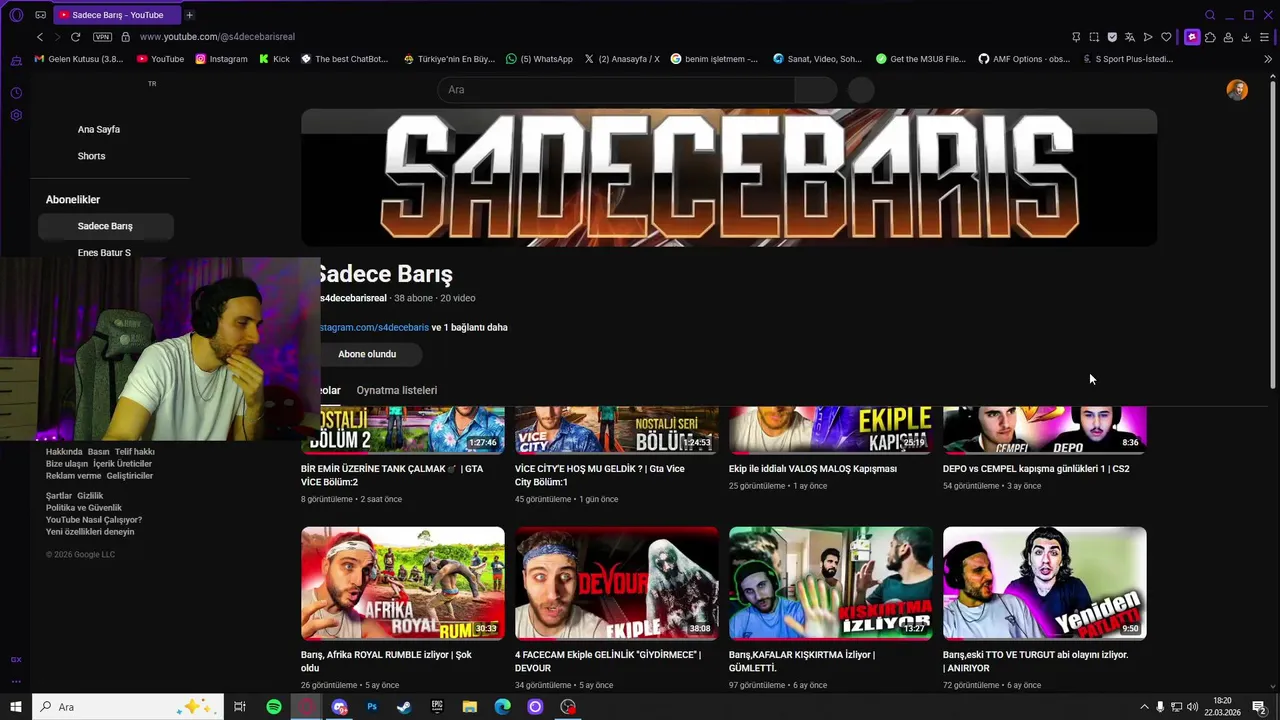Open the Windows Start menu
Screen dimensions: 1280x720
16,707
